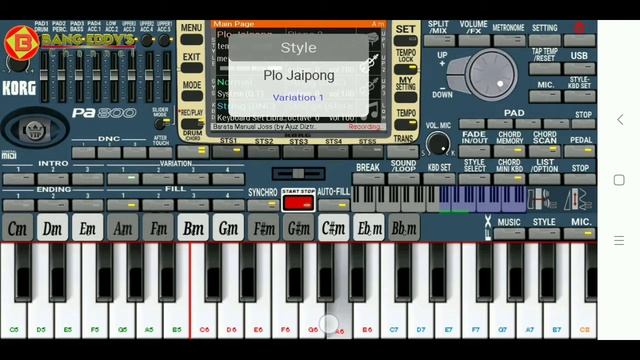640x360 pixels.
Task: Click the red record icon
Action: point(580,28)
